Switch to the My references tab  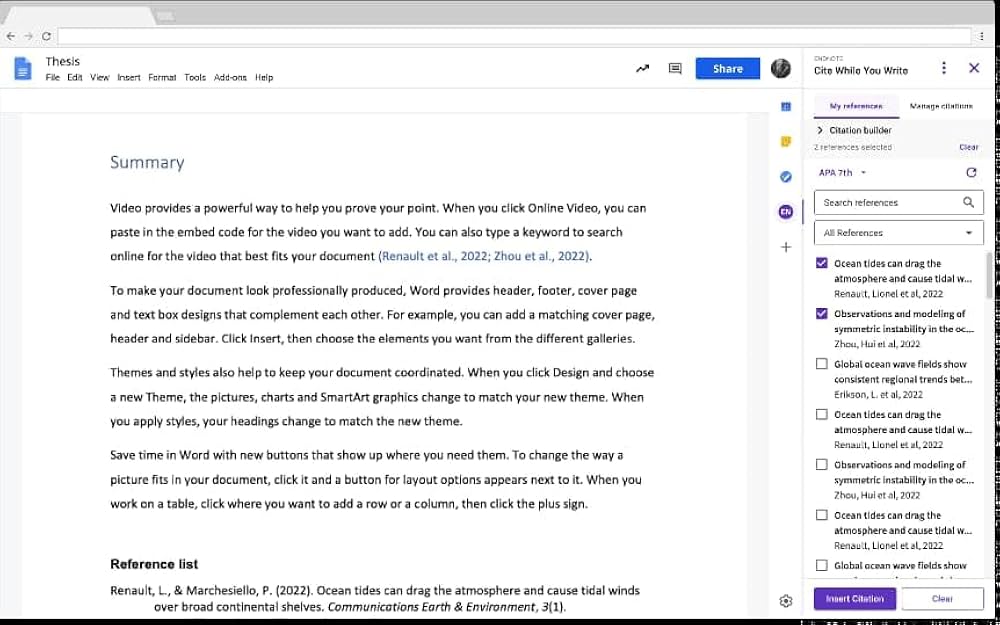click(857, 106)
